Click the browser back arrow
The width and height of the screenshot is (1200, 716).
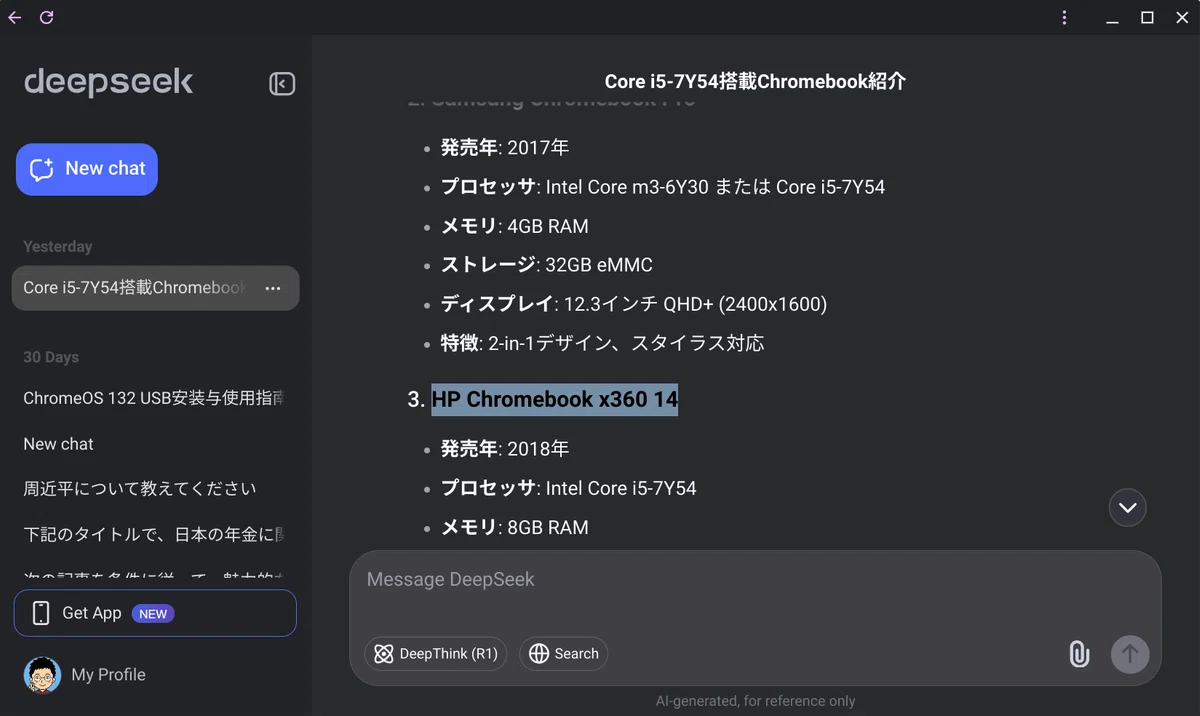[14, 17]
